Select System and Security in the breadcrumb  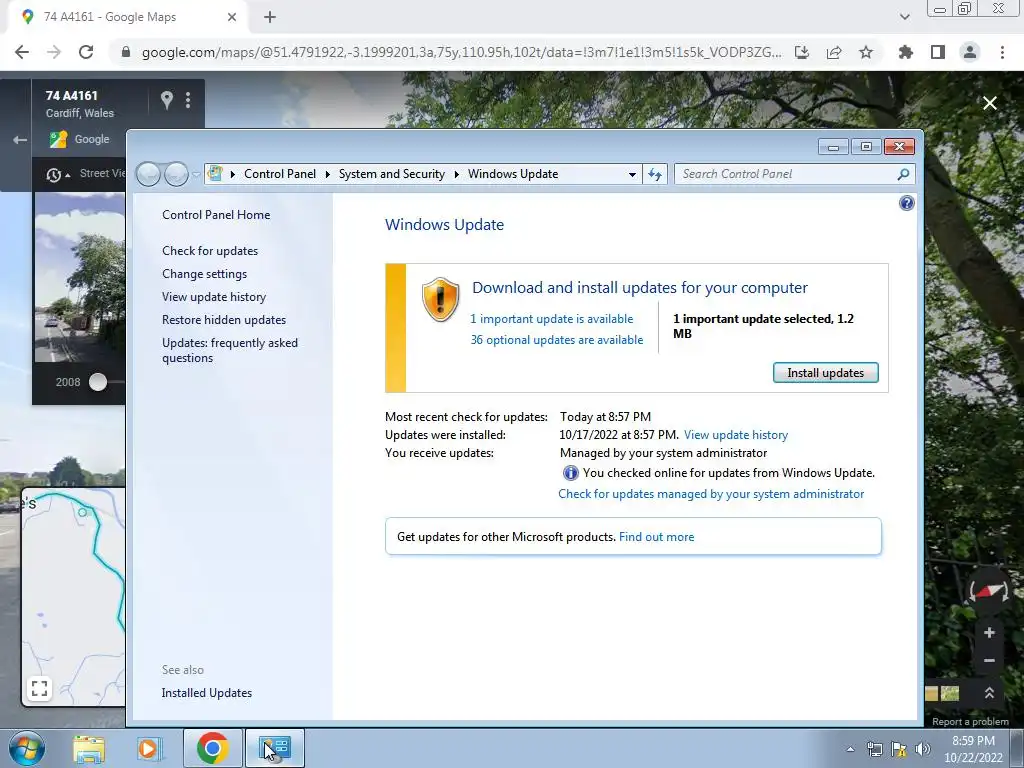[x=391, y=174]
